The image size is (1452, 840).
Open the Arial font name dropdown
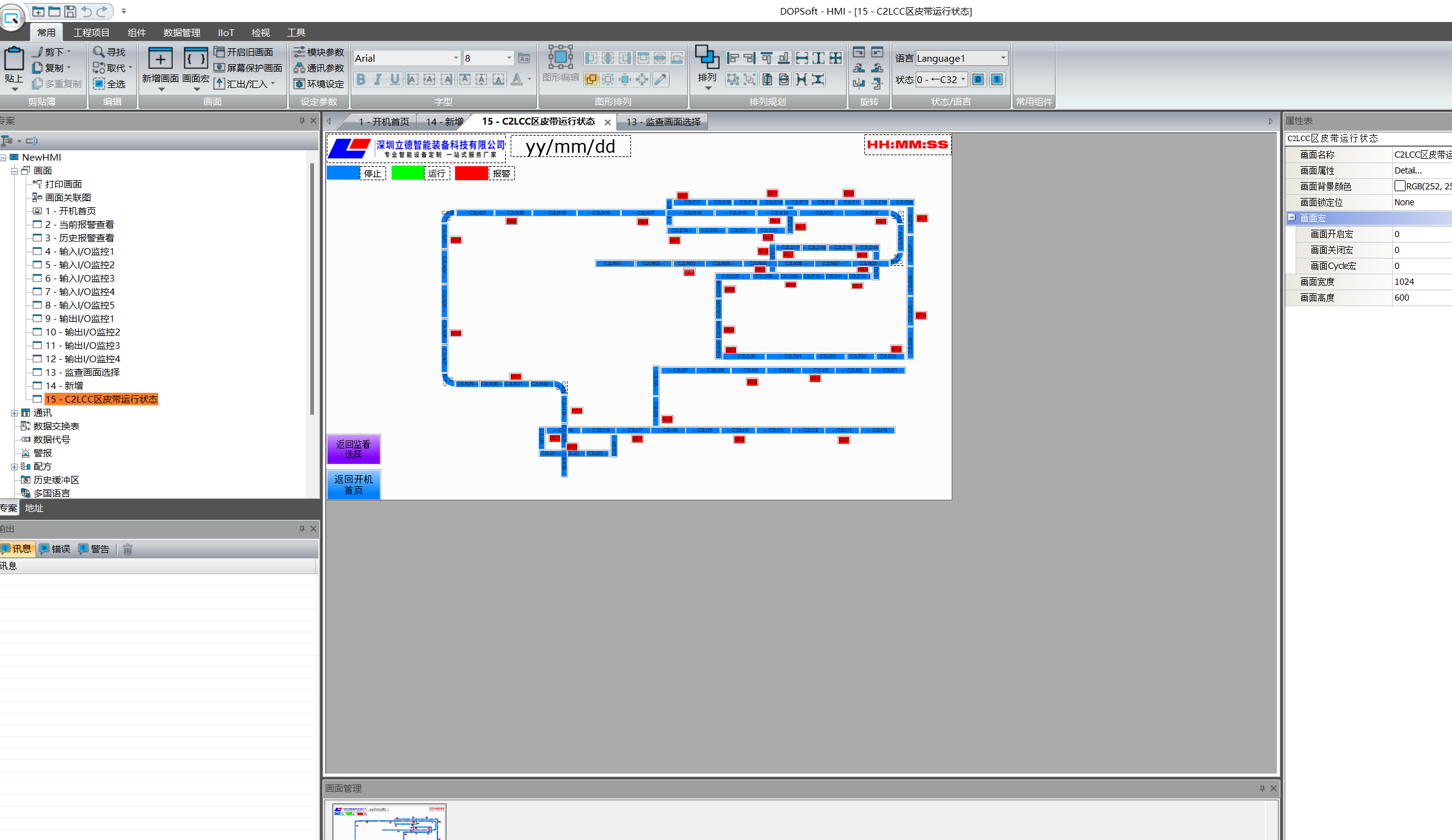tap(456, 58)
